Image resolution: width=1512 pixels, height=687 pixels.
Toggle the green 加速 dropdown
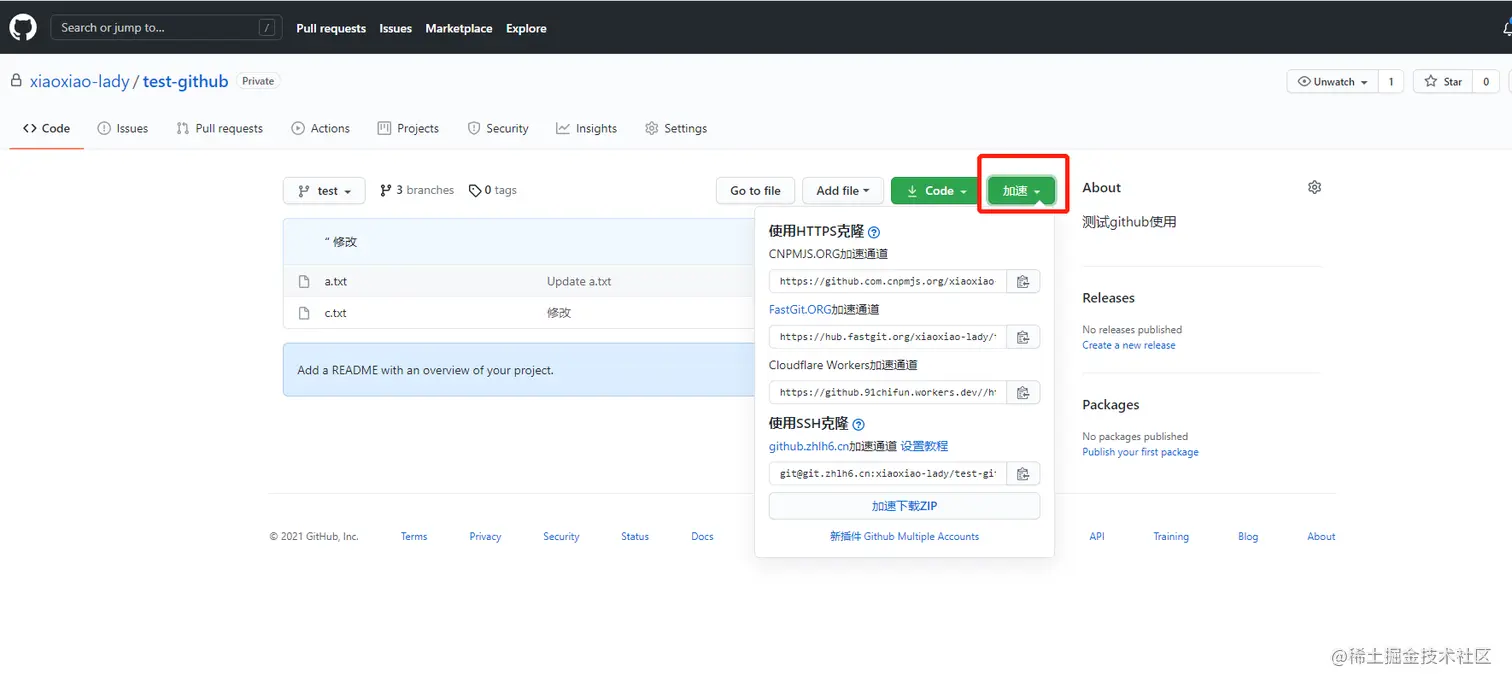pyautogui.click(x=1021, y=190)
